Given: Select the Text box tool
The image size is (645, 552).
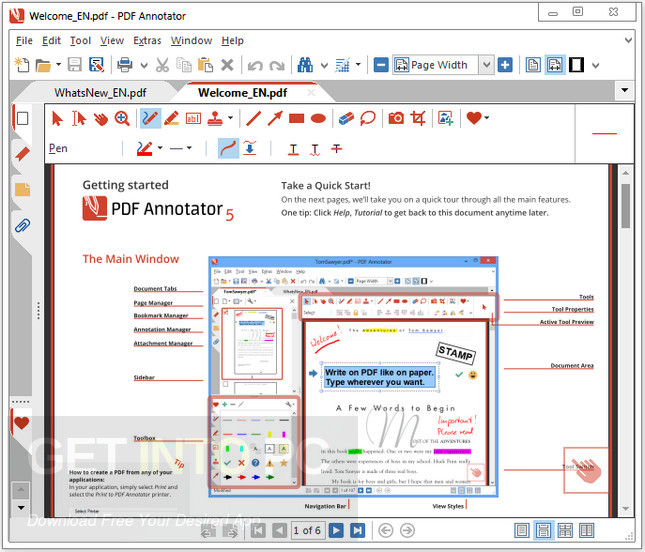Looking at the screenshot, I should 193,118.
